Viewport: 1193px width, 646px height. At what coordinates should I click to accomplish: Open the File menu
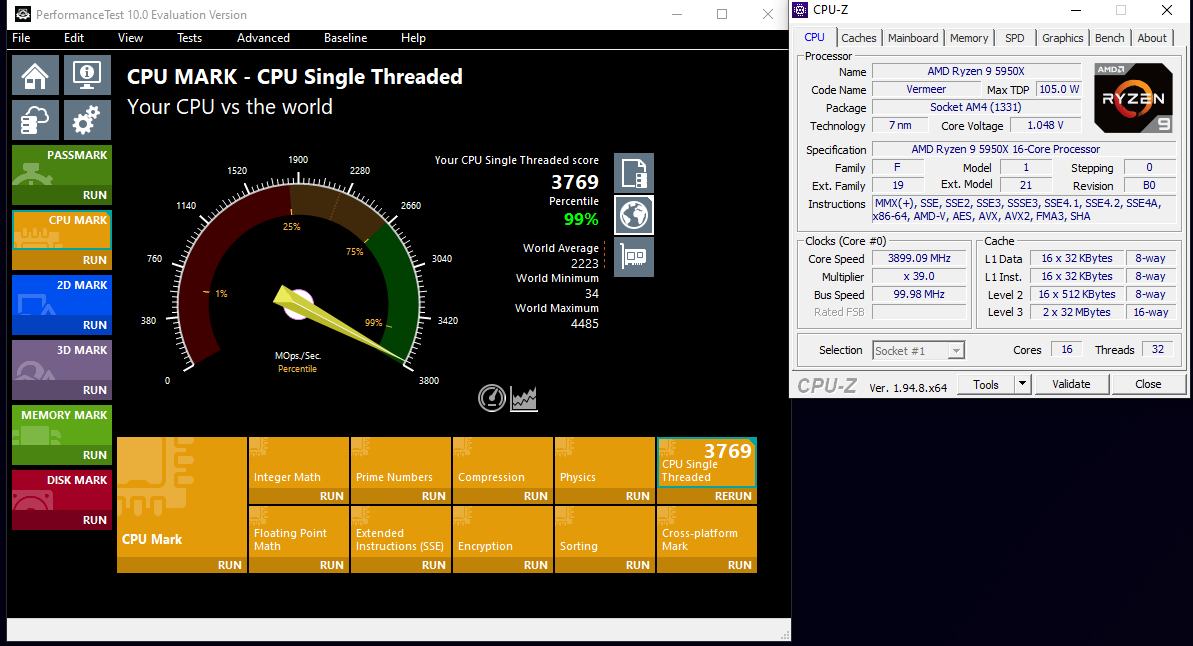coord(21,38)
